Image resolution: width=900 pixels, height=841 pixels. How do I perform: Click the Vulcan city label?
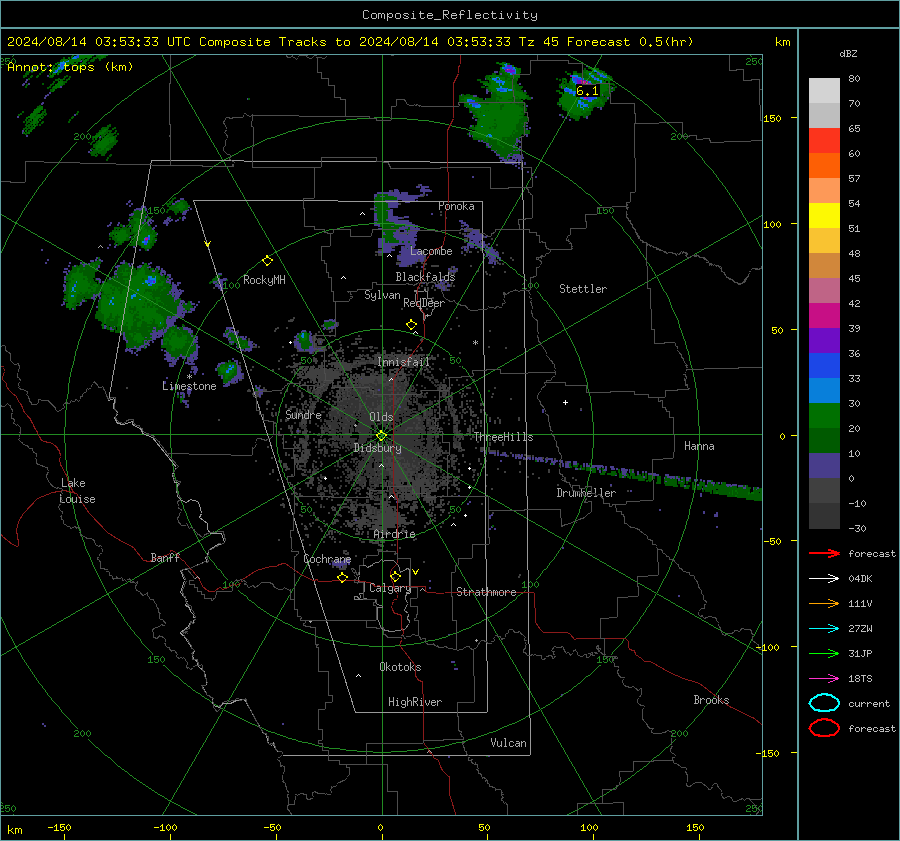tap(508, 743)
